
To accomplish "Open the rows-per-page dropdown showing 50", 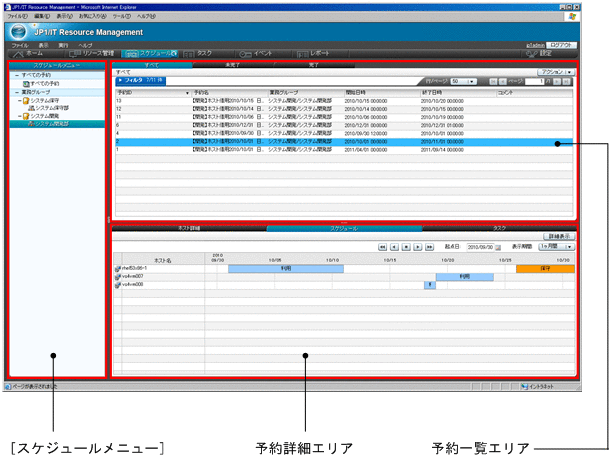I will [x=464, y=82].
